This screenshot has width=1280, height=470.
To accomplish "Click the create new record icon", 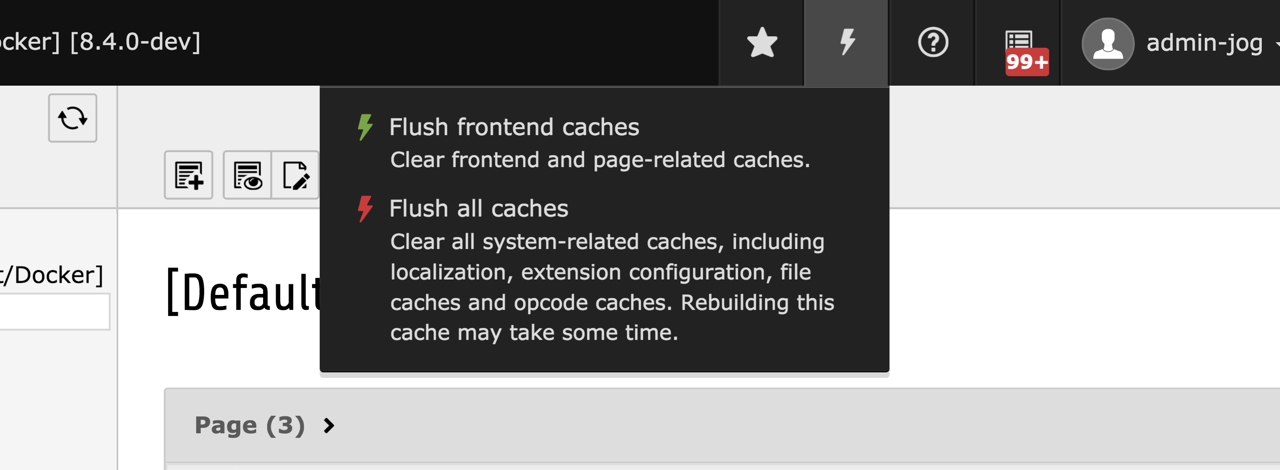I will click(189, 175).
